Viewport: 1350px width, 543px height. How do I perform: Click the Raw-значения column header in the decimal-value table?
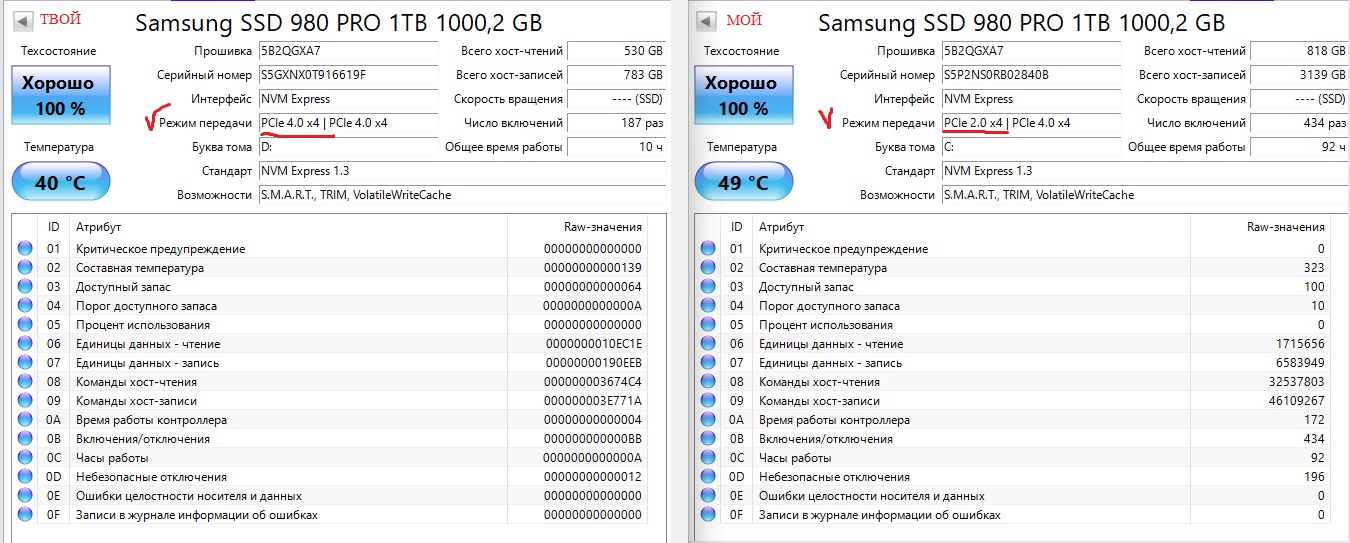[1260, 227]
